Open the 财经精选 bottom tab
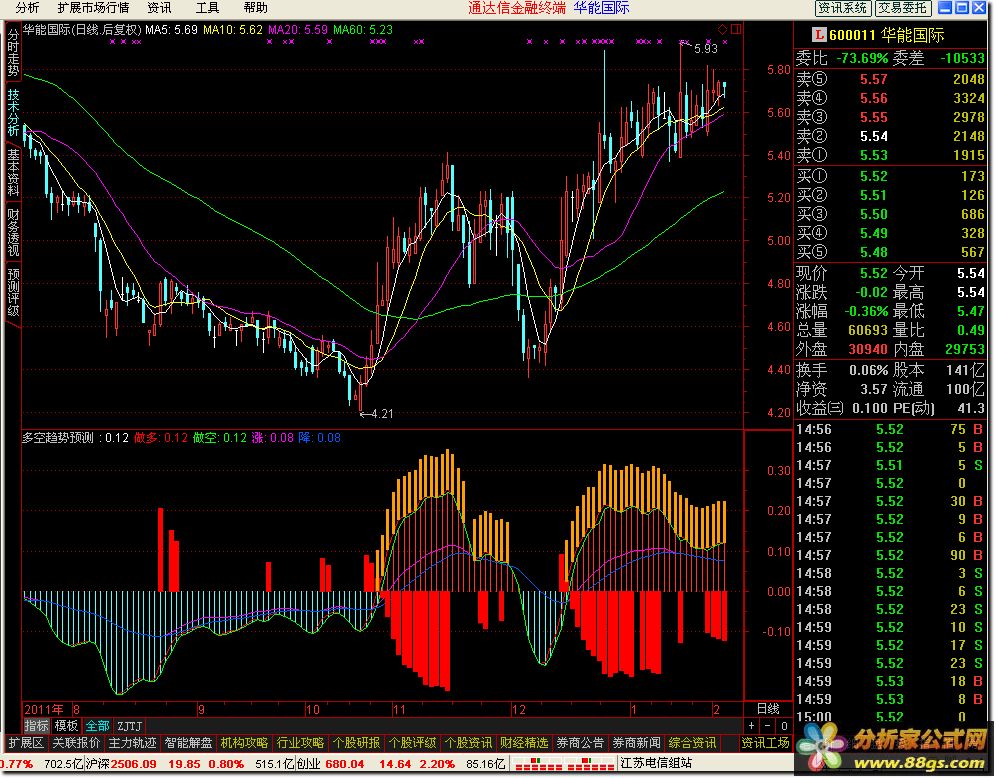Viewport: 996px width, 778px height. (x=524, y=742)
